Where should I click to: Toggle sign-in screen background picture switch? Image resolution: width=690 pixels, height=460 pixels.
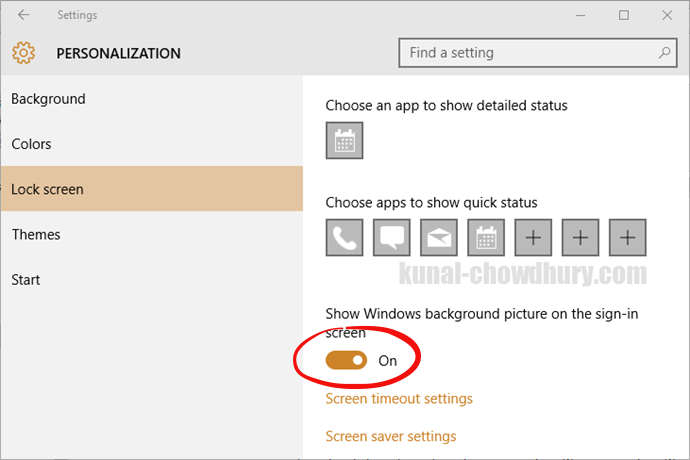point(346,360)
